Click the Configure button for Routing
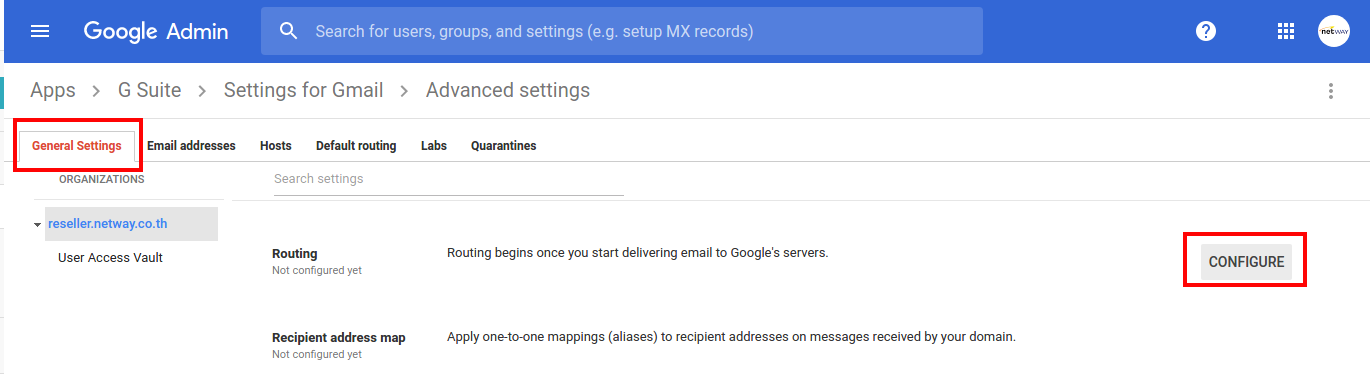The height and width of the screenshot is (385, 1370). point(1246,262)
